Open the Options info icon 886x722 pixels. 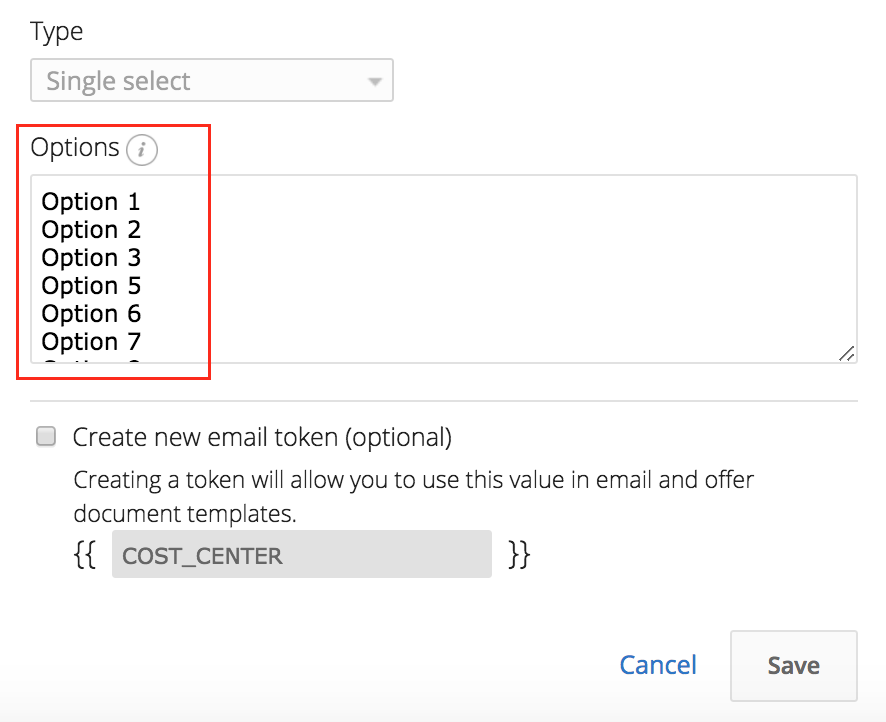pyautogui.click(x=142, y=150)
